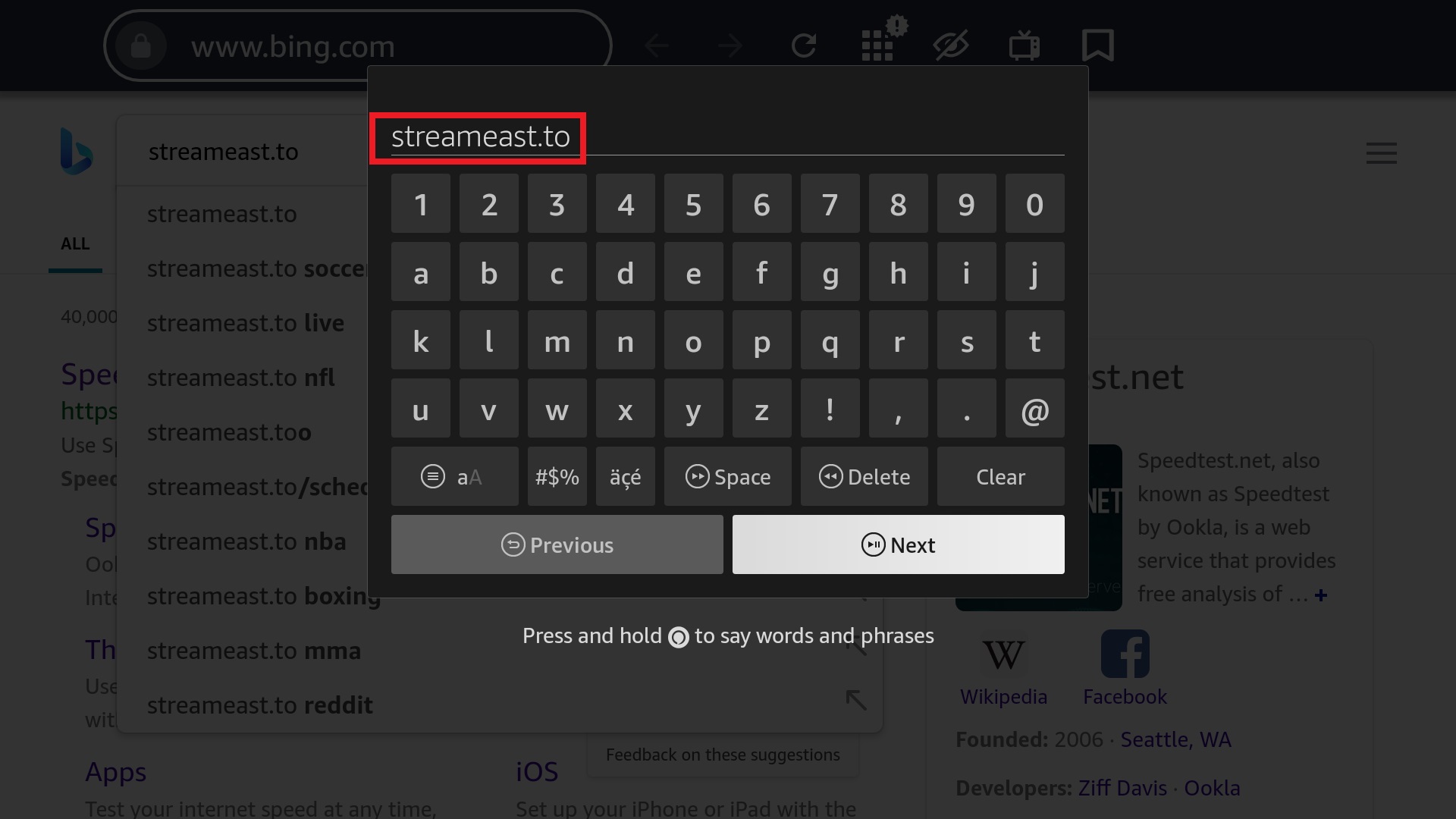
Task: Click the Clear button on keyboard
Action: (x=1001, y=476)
